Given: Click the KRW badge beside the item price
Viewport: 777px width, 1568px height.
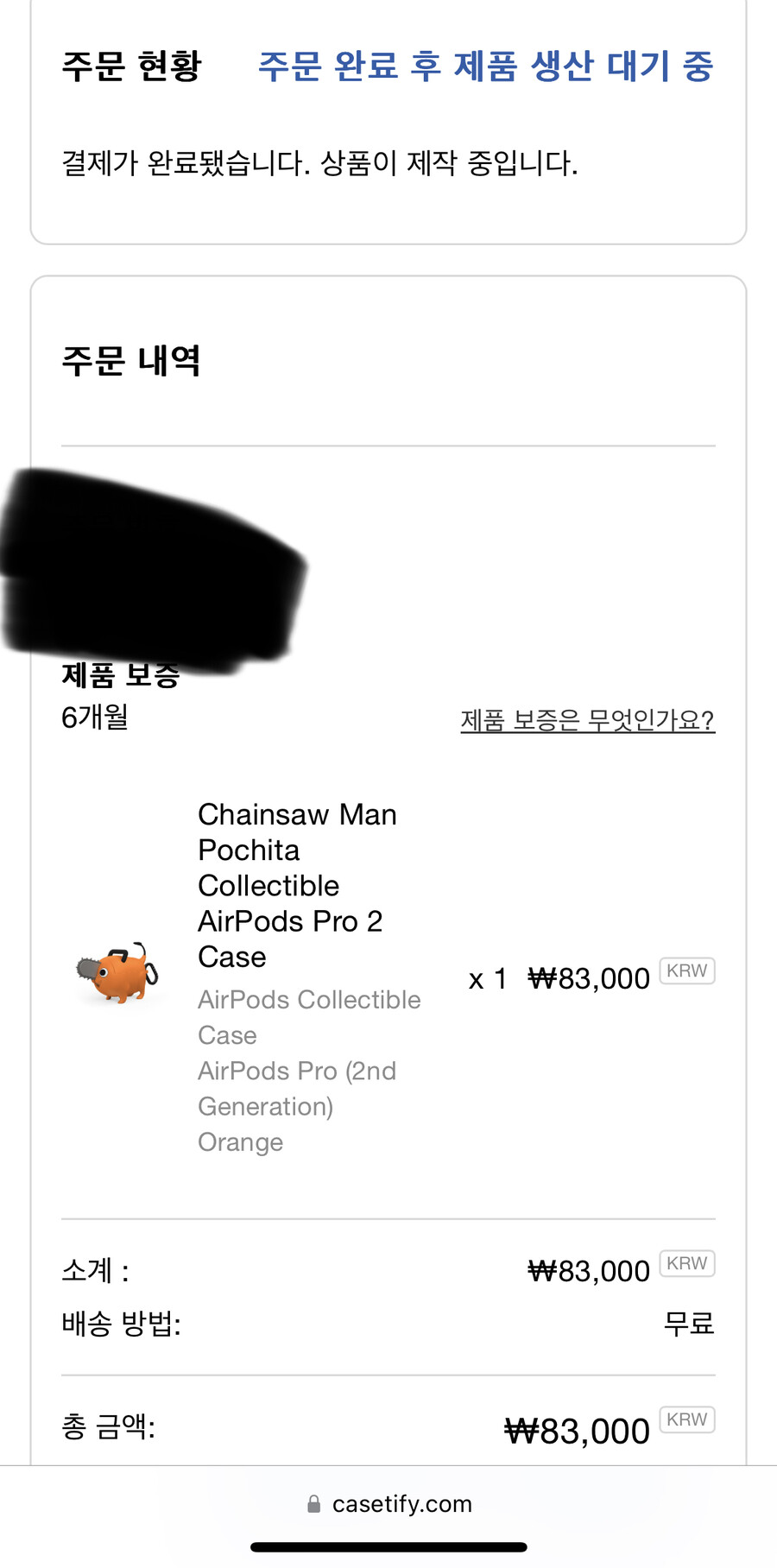Looking at the screenshot, I should tap(687, 971).
